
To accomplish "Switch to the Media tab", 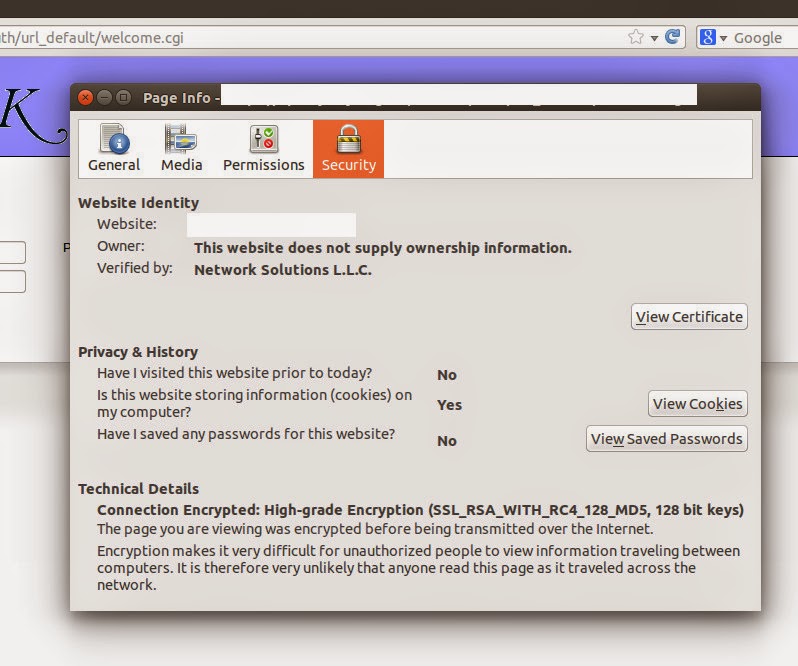I will pyautogui.click(x=181, y=149).
